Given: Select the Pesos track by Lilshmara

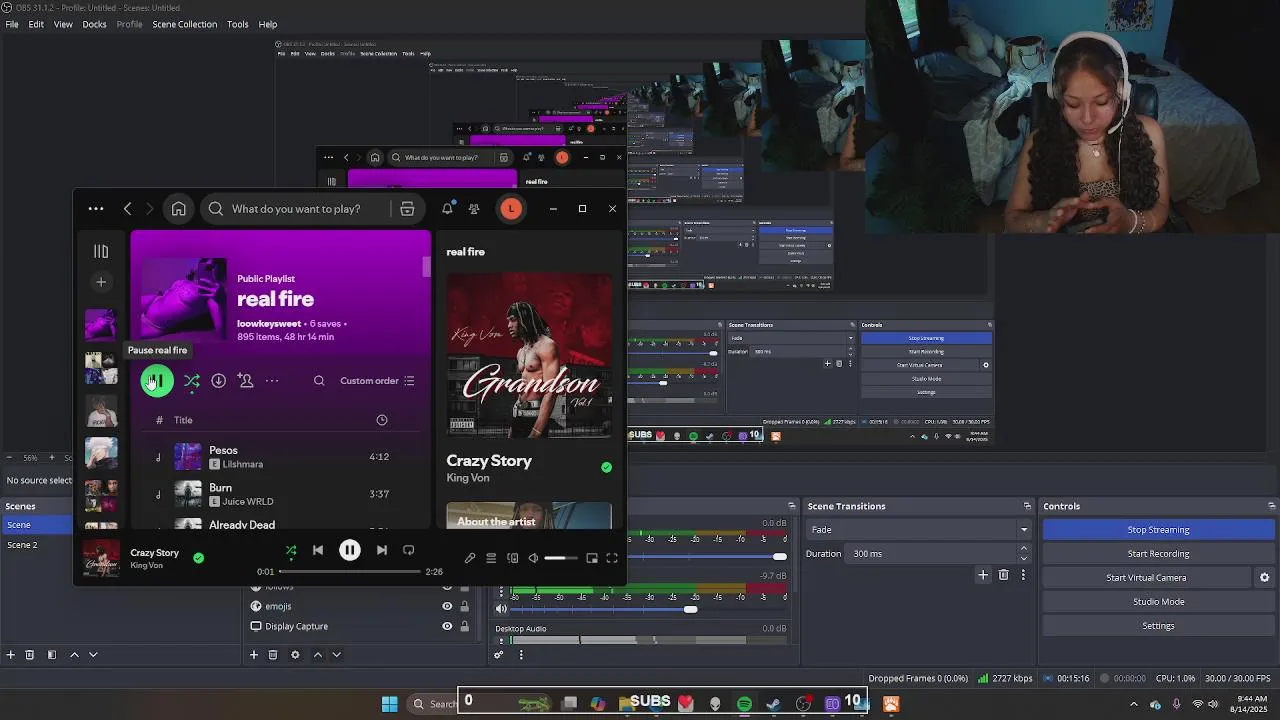Looking at the screenshot, I should coord(280,457).
